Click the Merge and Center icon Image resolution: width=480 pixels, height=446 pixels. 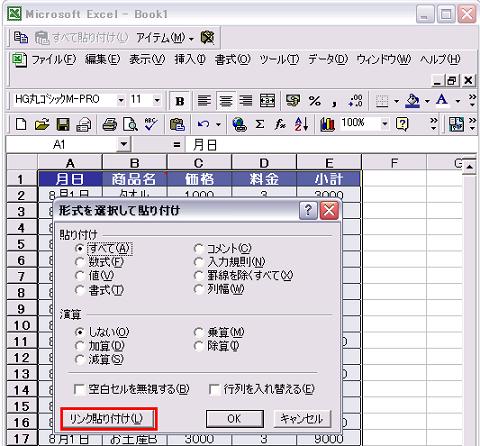[x=267, y=101]
